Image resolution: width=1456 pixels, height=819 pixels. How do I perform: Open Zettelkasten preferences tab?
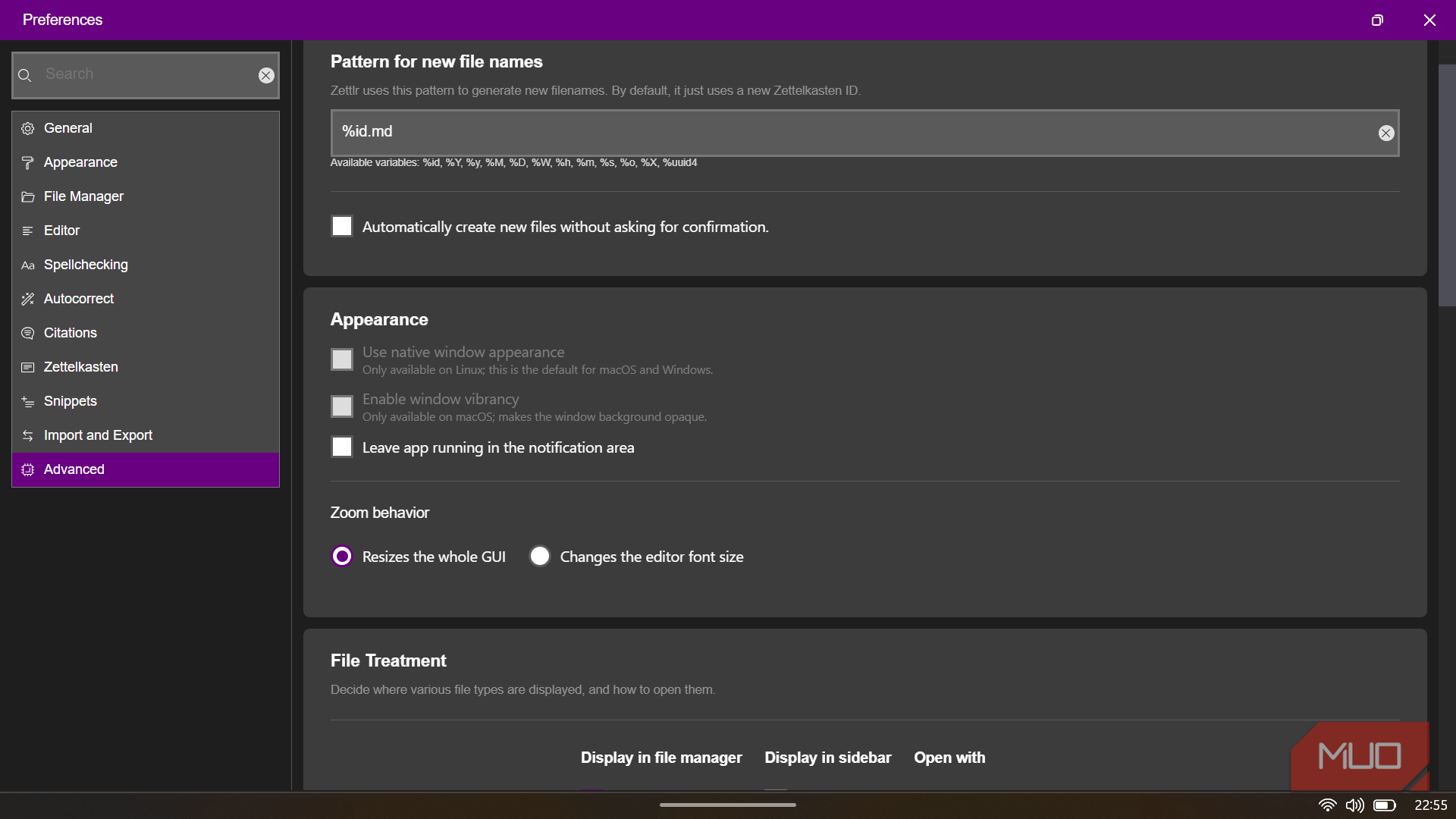(x=146, y=367)
